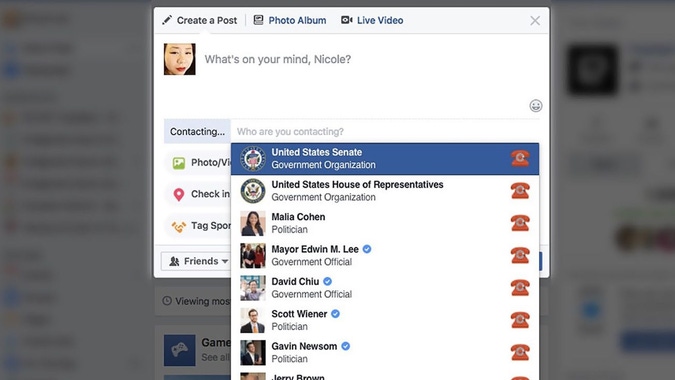Click the Contacting... label button
This screenshot has width=675, height=380.
pyautogui.click(x=197, y=131)
